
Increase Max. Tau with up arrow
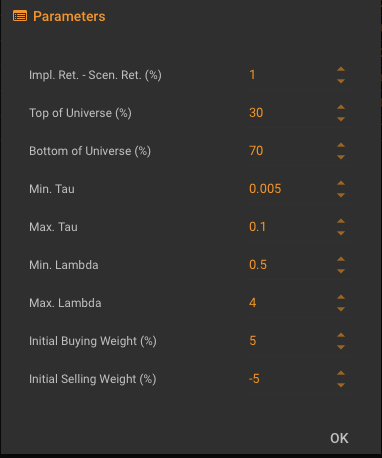(x=341, y=221)
